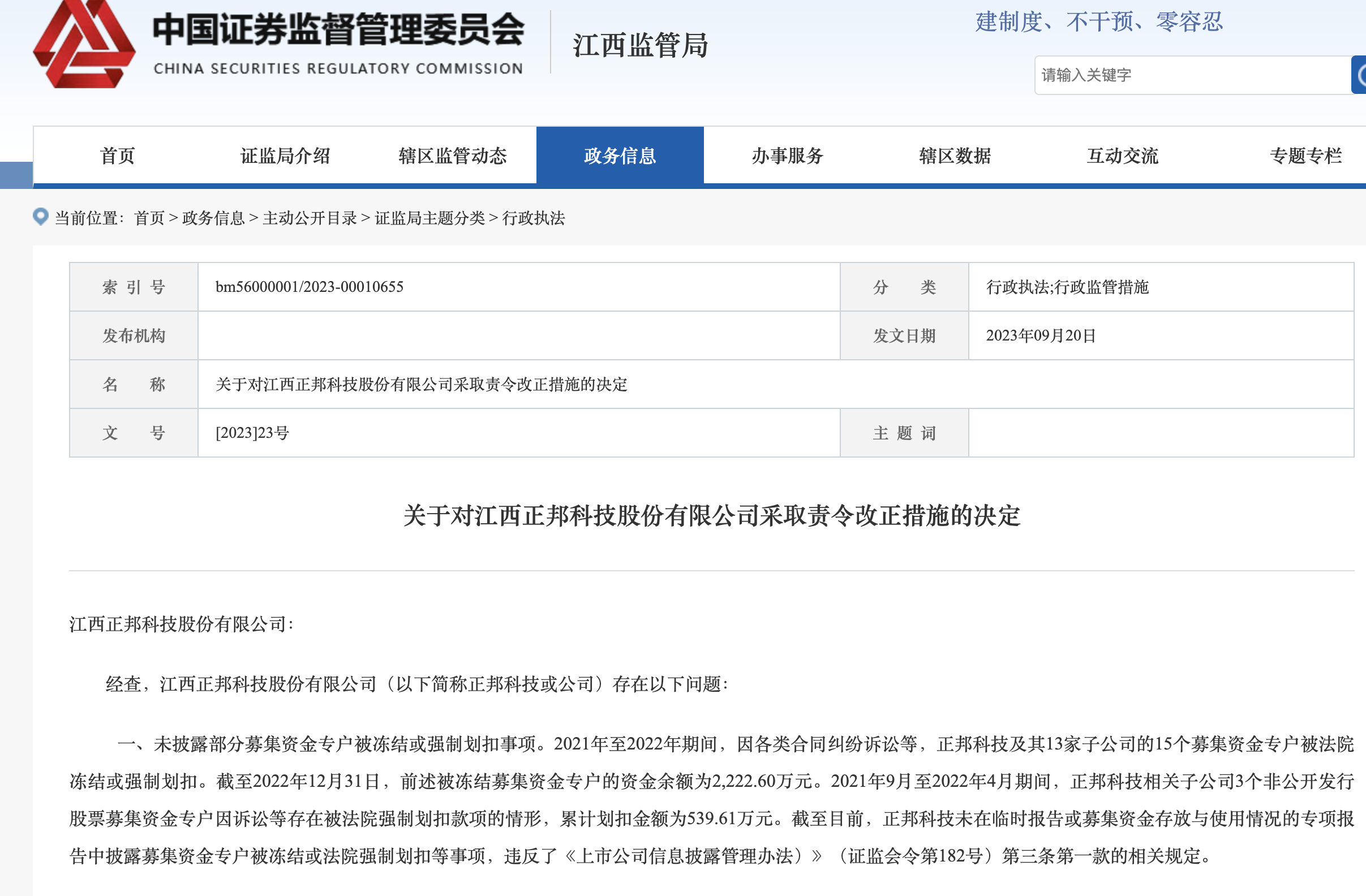The width and height of the screenshot is (1366, 896).
Task: Click the 中国证券监督管理委员会 title text
Action: click(338, 30)
